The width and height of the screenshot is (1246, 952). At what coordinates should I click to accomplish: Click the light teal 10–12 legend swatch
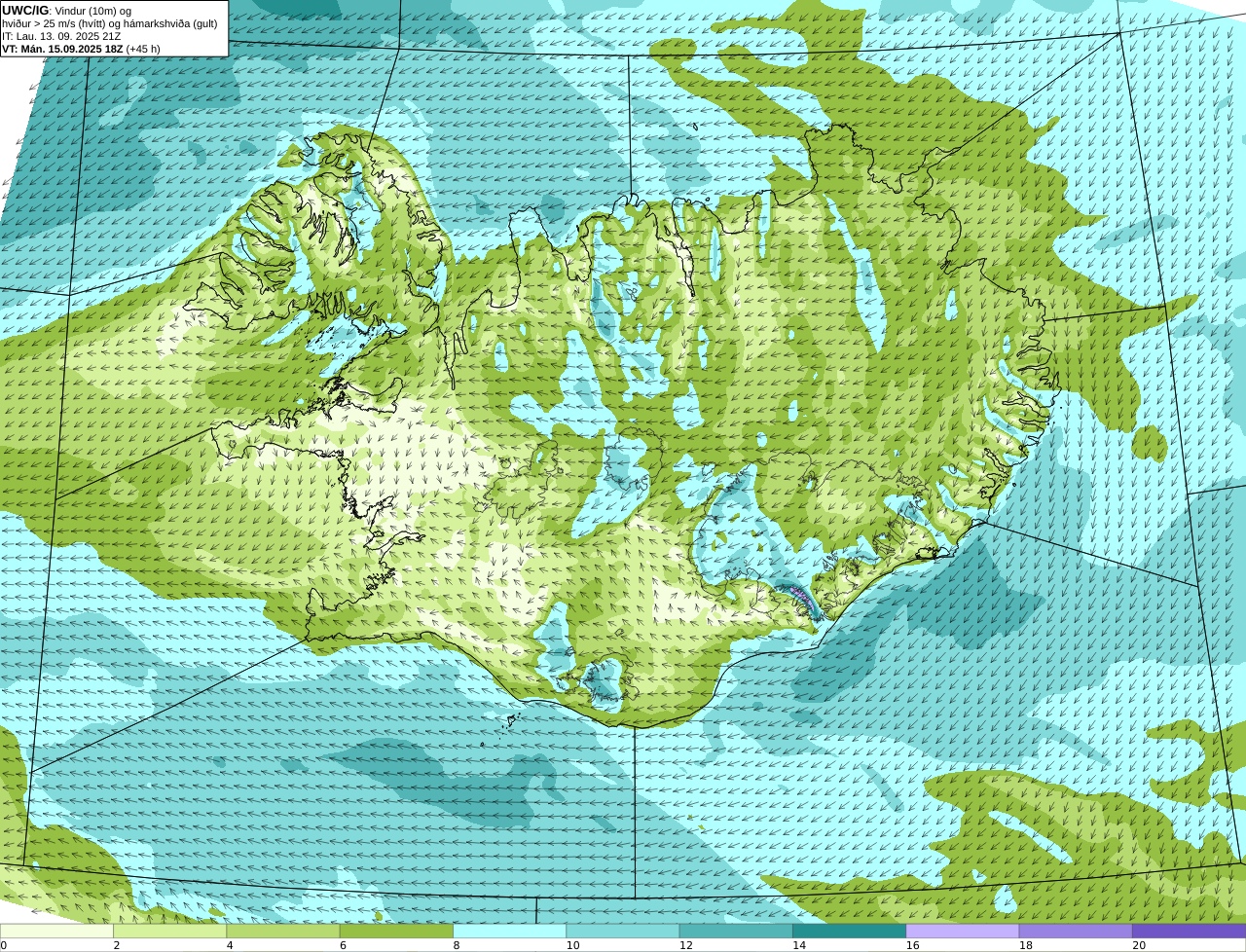pyautogui.click(x=623, y=931)
